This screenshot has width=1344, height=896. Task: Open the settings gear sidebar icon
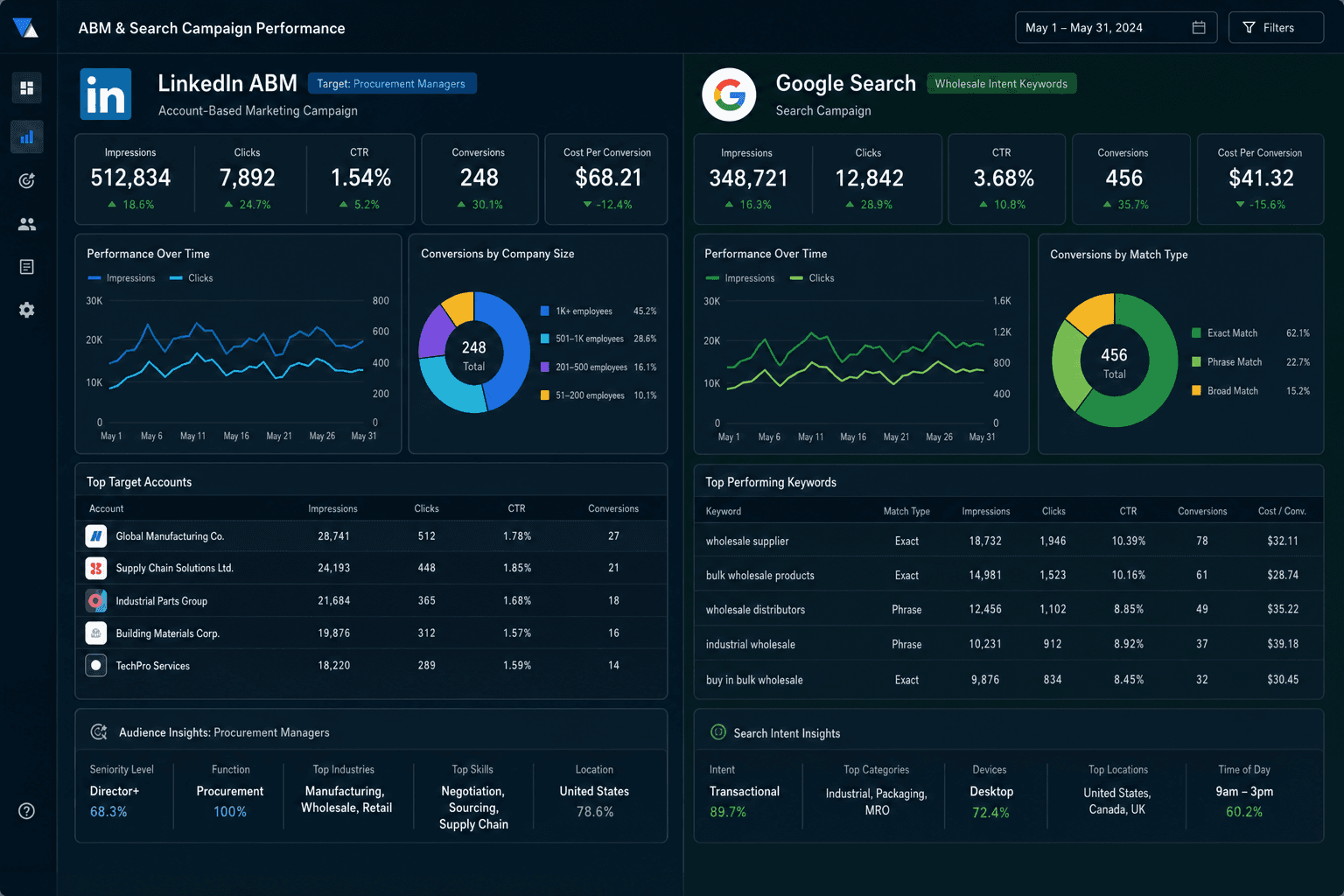27,310
